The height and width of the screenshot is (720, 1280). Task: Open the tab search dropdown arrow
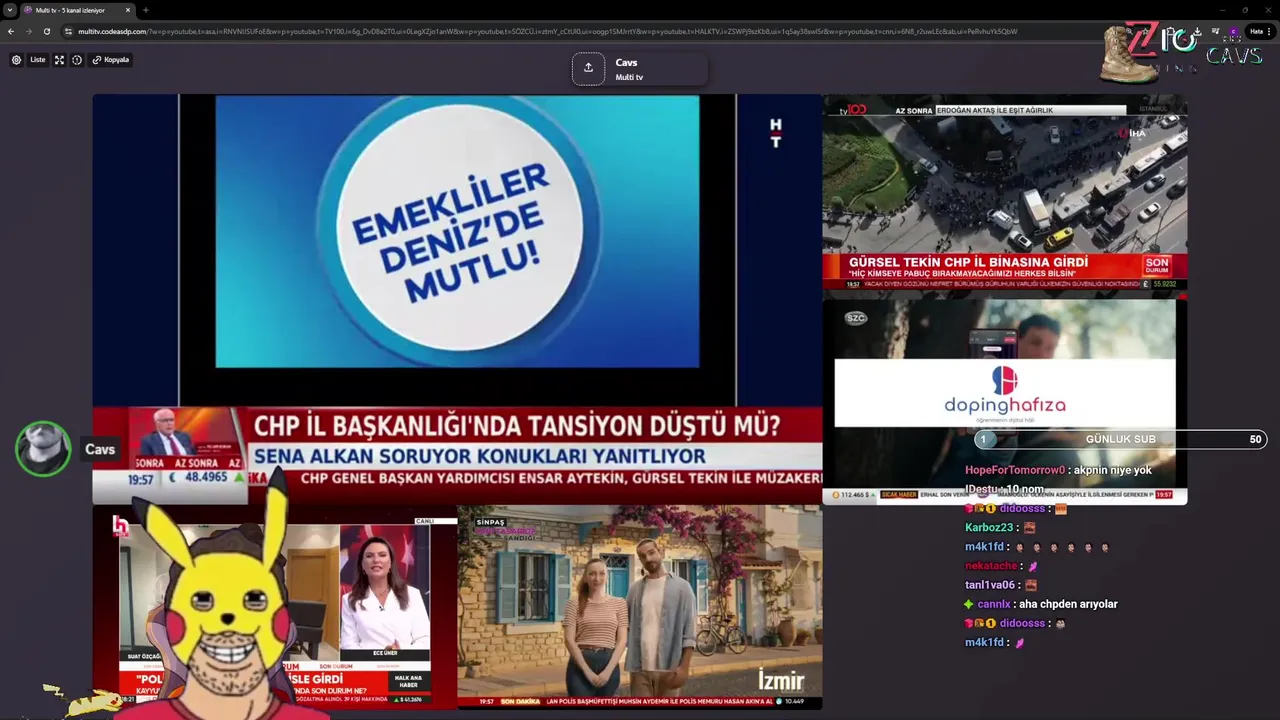coord(10,10)
